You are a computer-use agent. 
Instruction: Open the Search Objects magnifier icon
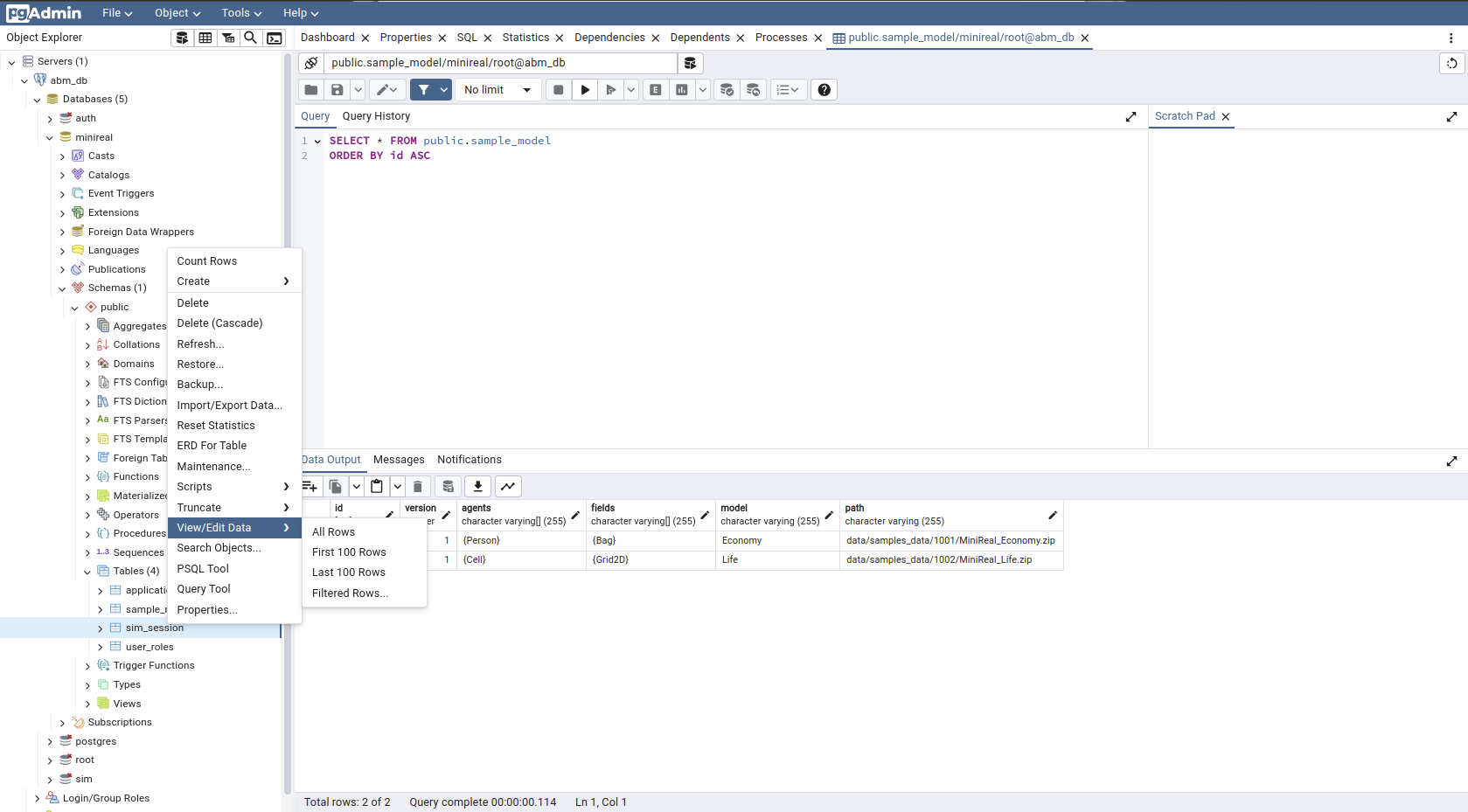pos(250,38)
